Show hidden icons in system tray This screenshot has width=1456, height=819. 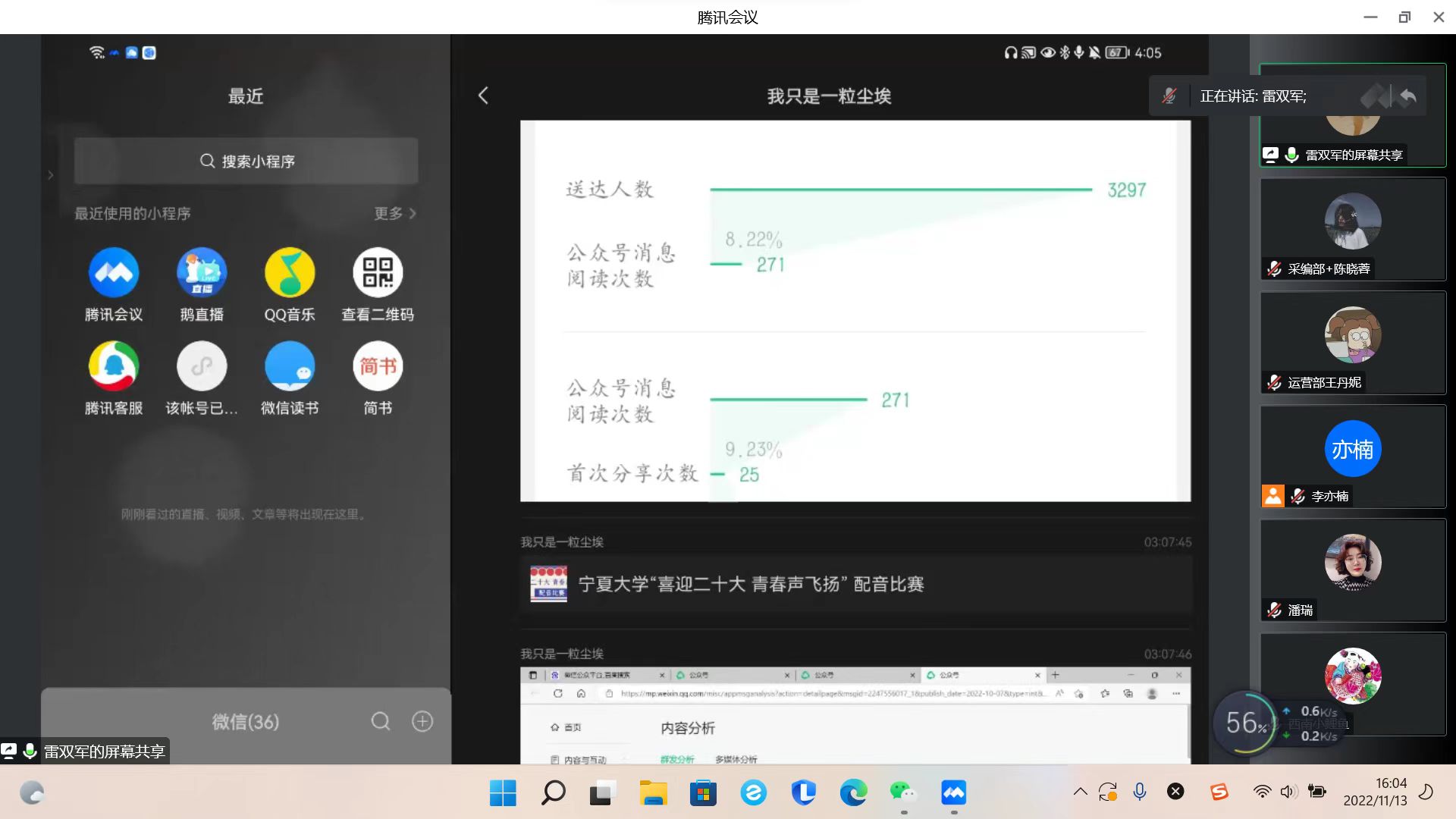pos(1081,792)
